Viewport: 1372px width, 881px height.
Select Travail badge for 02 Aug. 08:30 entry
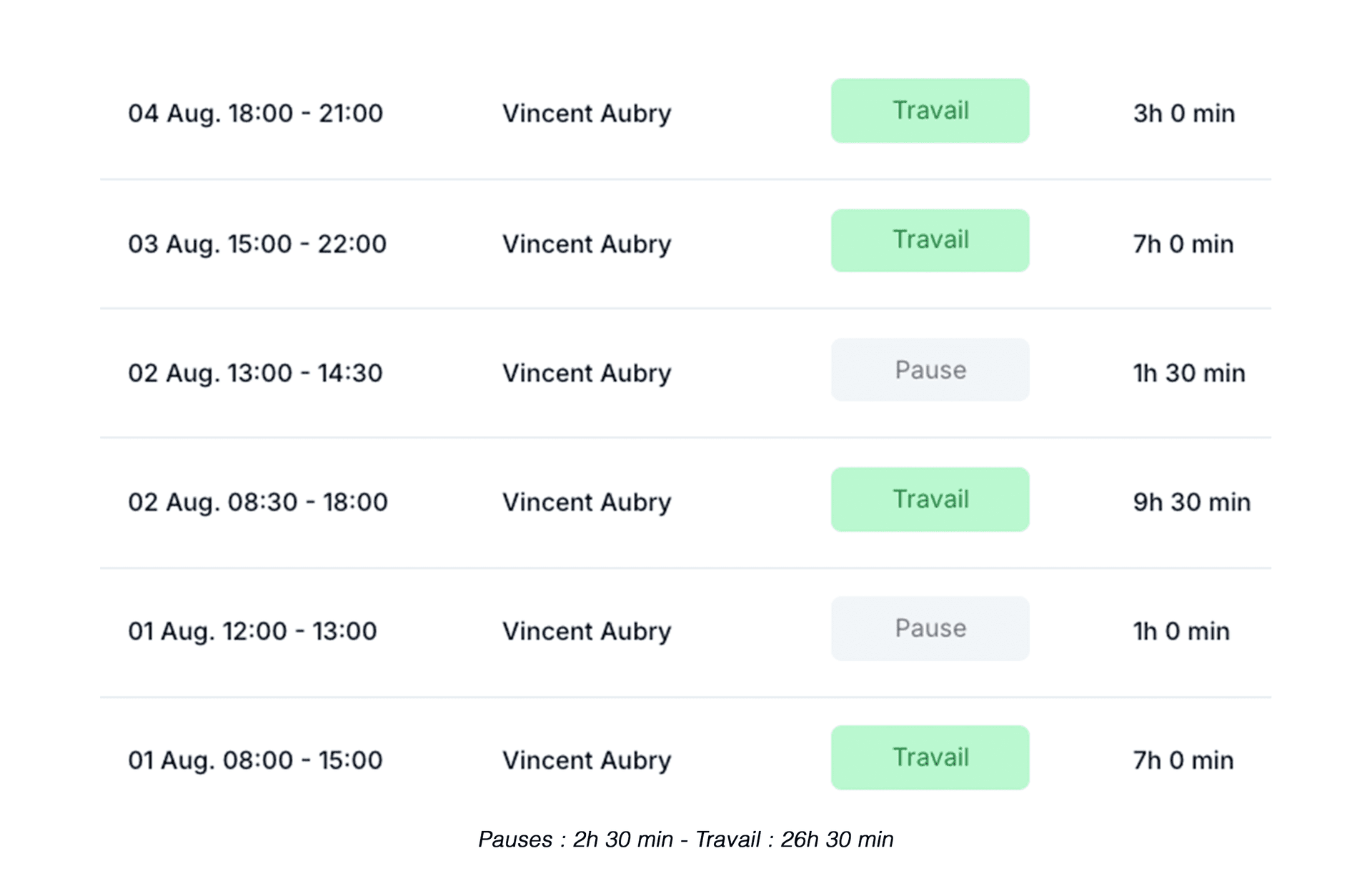point(930,499)
